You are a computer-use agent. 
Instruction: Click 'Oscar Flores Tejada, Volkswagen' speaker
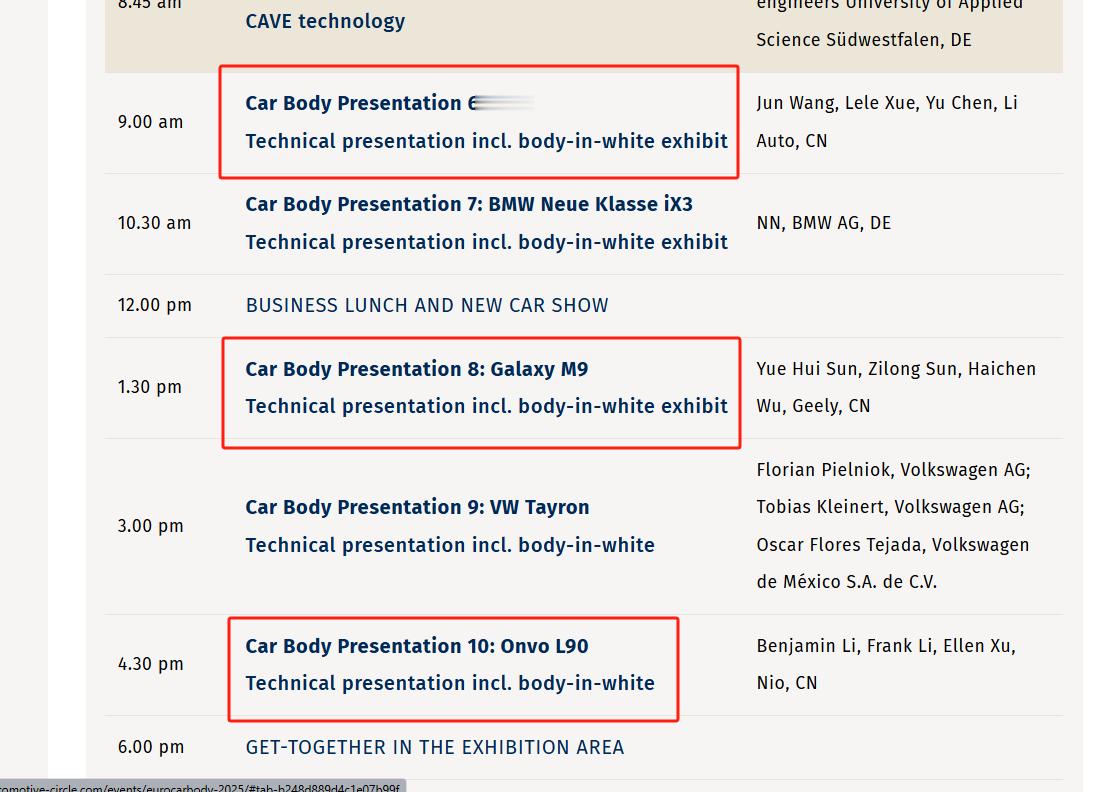tap(892, 545)
